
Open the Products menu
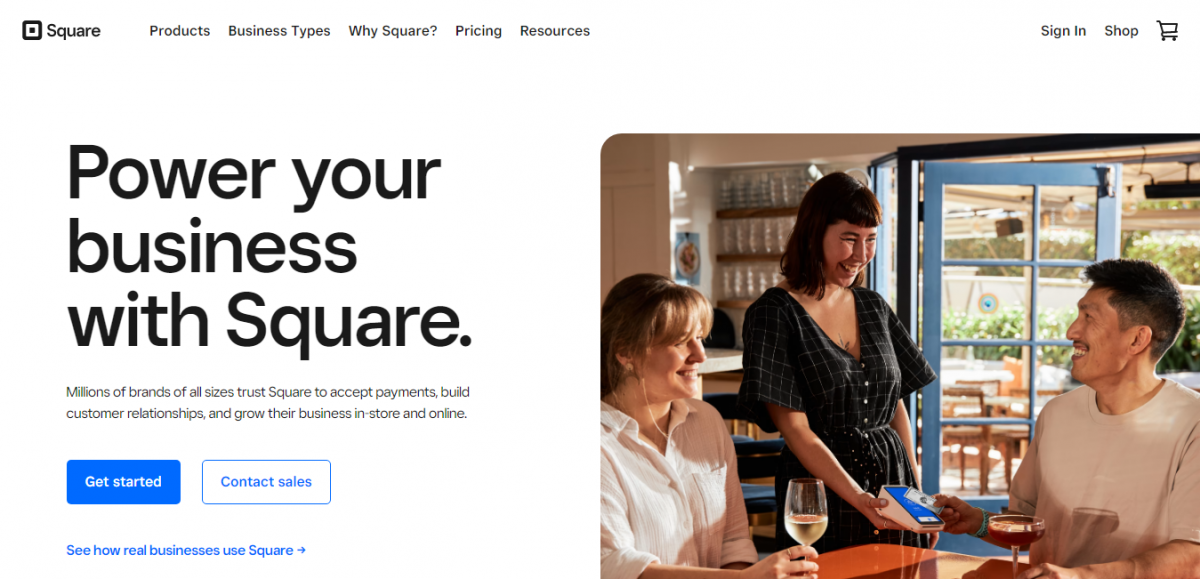180,31
